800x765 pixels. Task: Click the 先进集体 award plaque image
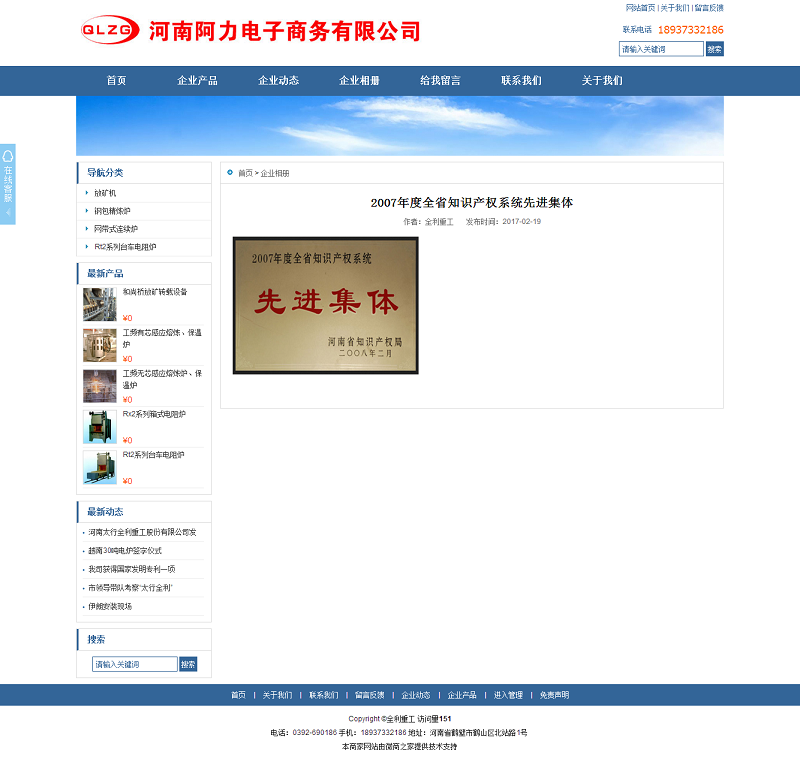[x=325, y=305]
